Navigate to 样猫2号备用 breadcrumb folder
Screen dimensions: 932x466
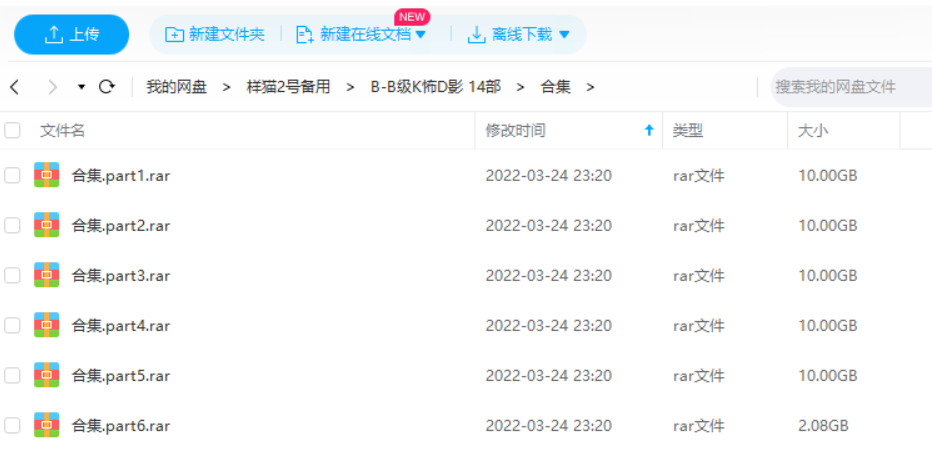click(x=288, y=87)
